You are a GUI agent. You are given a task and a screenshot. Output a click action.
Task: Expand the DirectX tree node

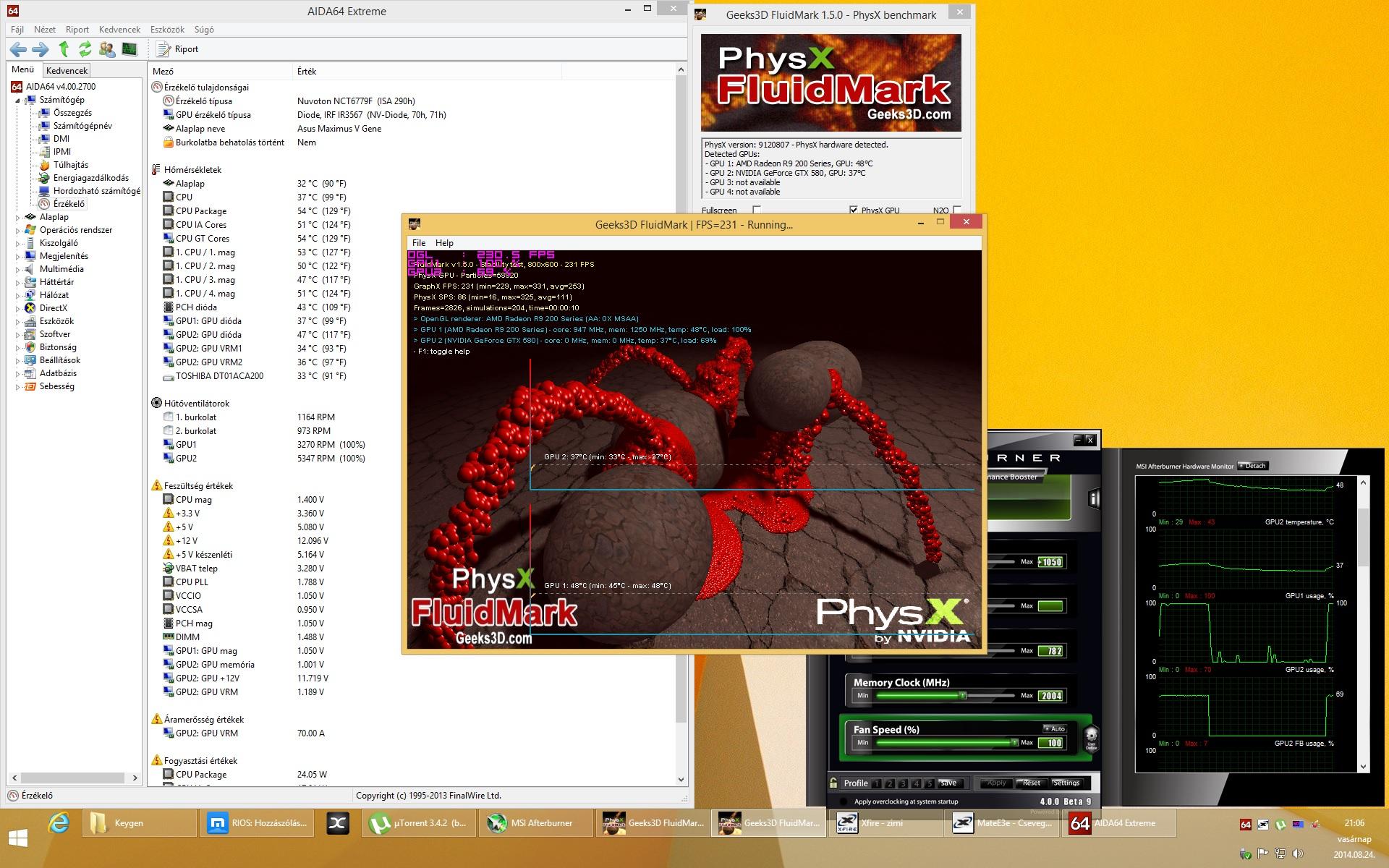[x=18, y=308]
